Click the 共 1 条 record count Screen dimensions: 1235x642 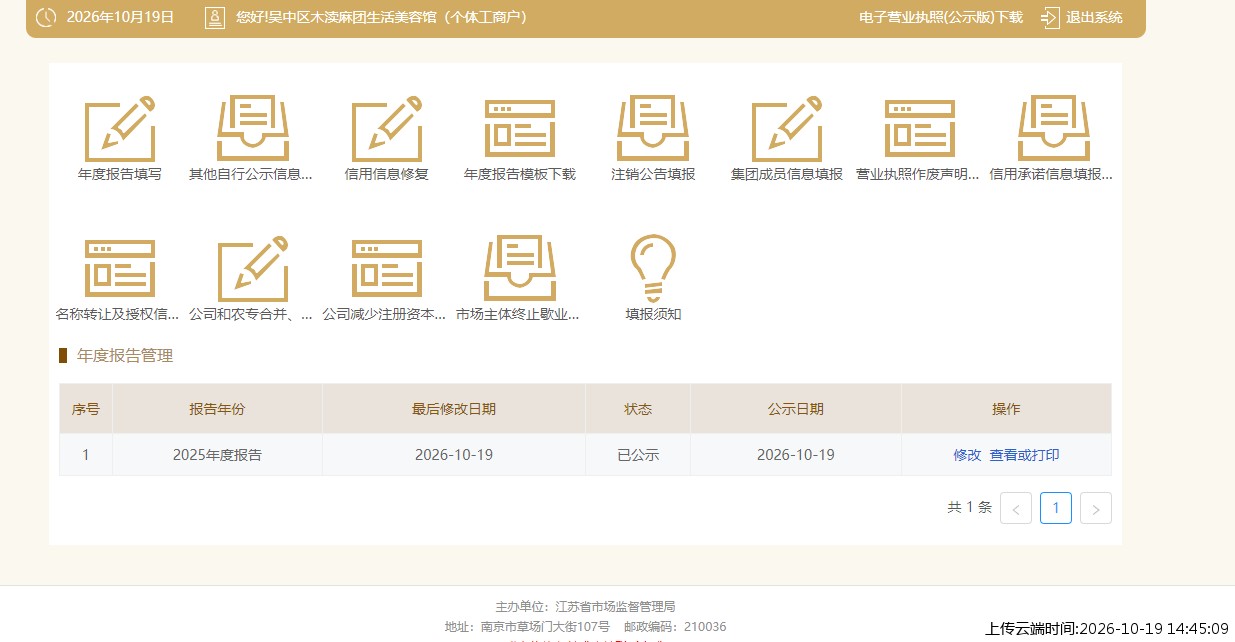point(969,507)
